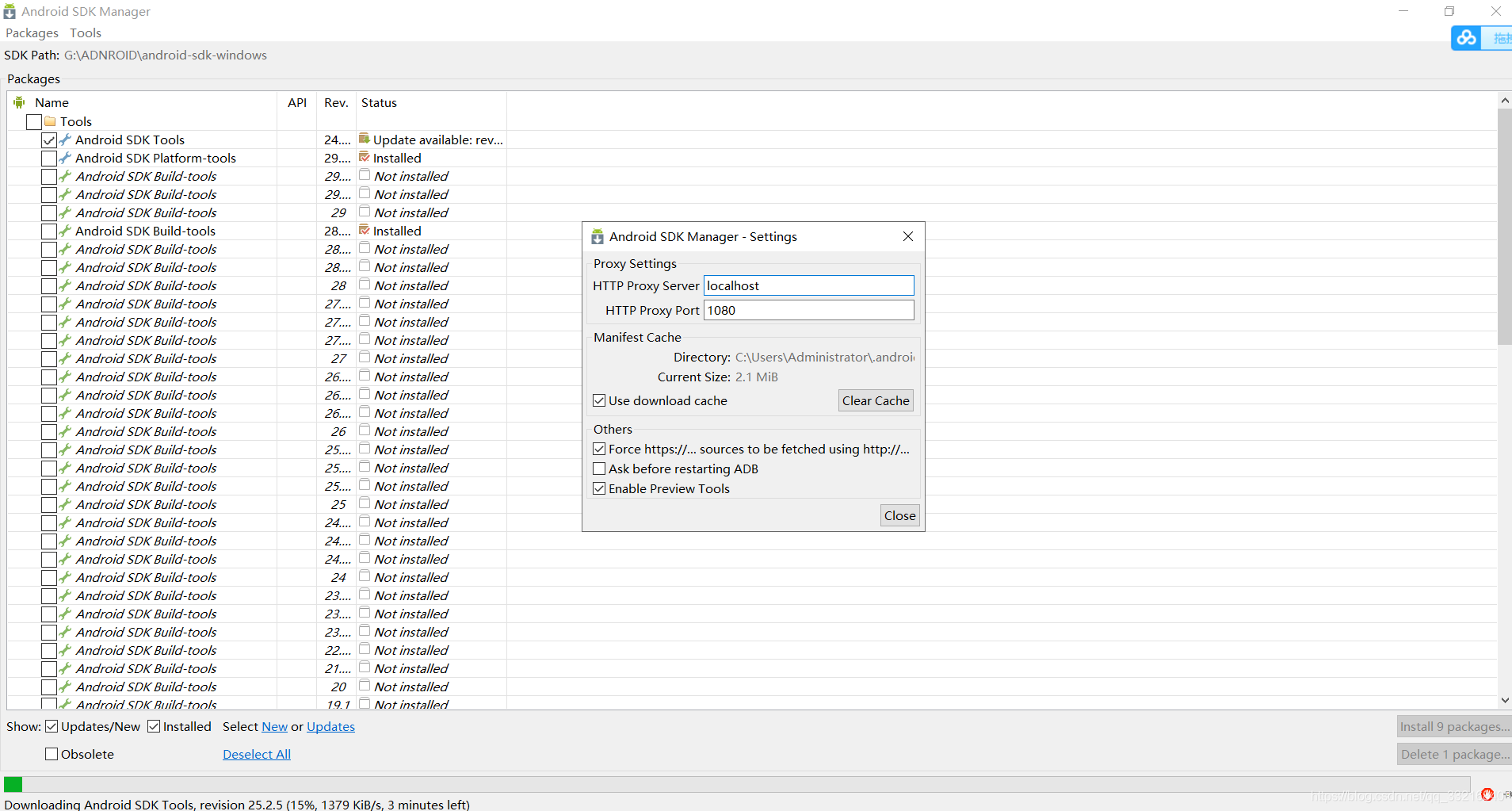Click Delete 1 package button
Screen dimensions: 1512x811
pyautogui.click(x=1454, y=754)
